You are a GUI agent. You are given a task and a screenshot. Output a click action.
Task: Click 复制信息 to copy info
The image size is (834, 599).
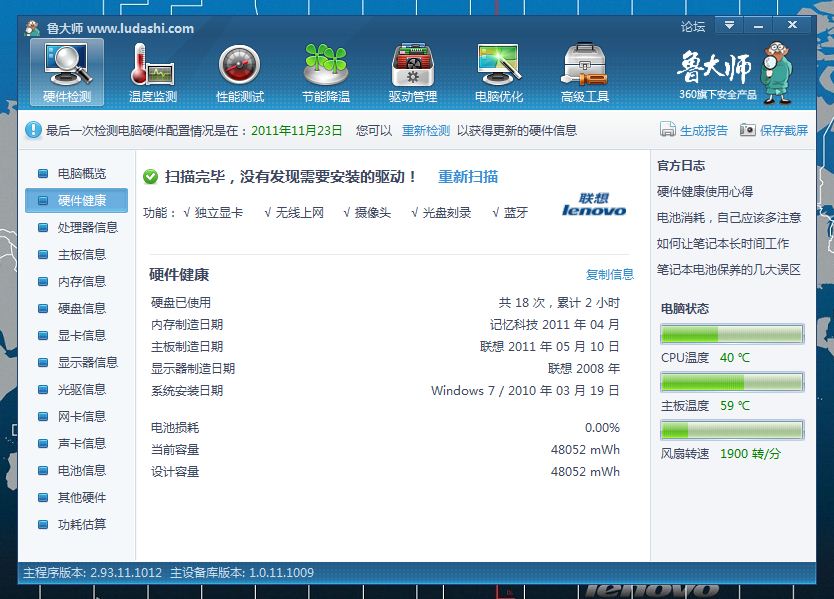[x=610, y=274]
